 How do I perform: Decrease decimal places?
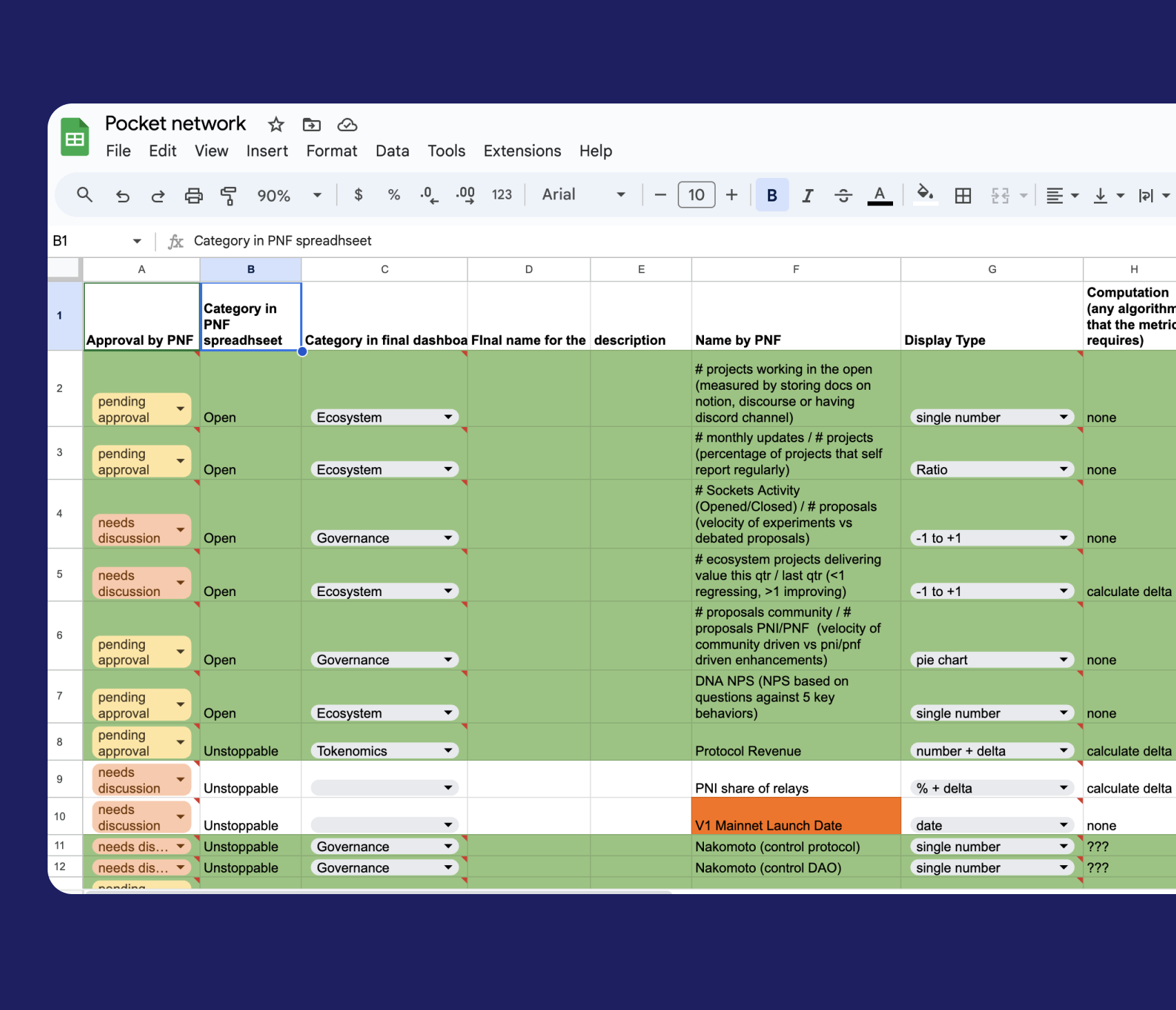tap(429, 195)
